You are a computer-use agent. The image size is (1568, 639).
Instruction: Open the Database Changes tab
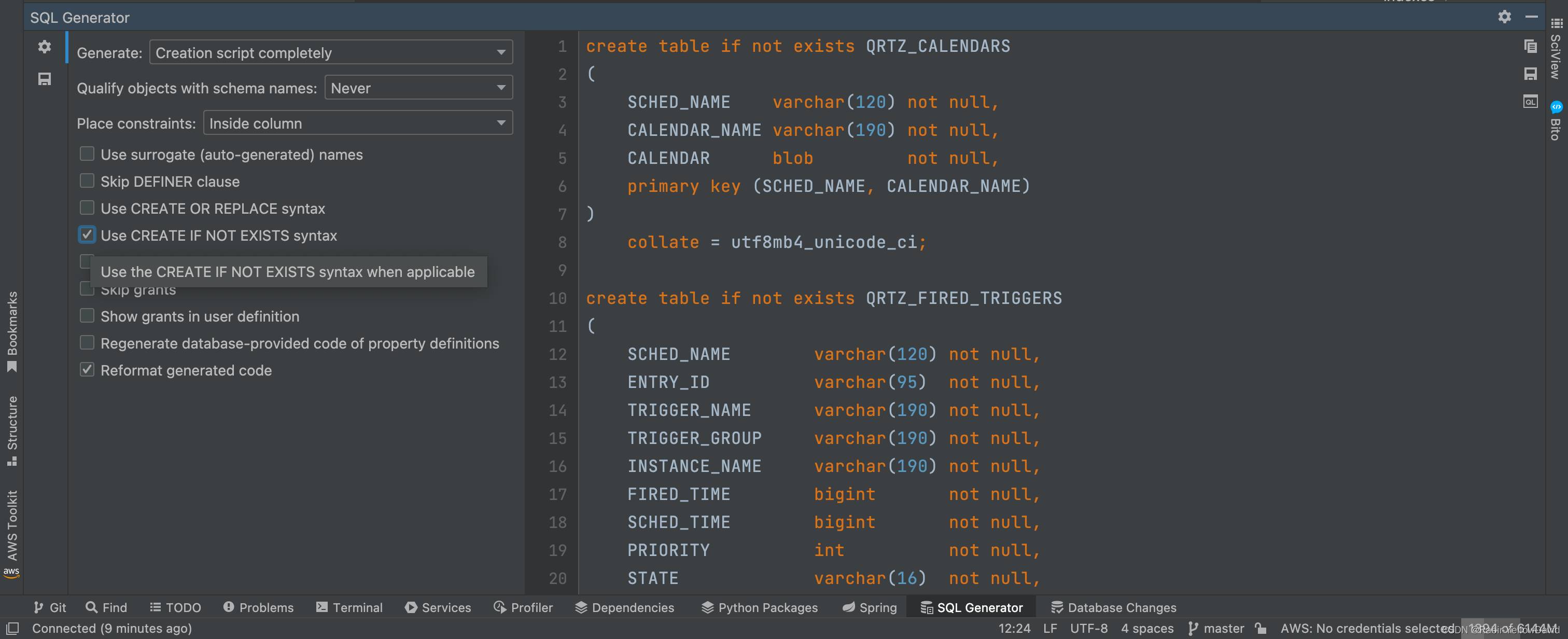[x=1113, y=607]
